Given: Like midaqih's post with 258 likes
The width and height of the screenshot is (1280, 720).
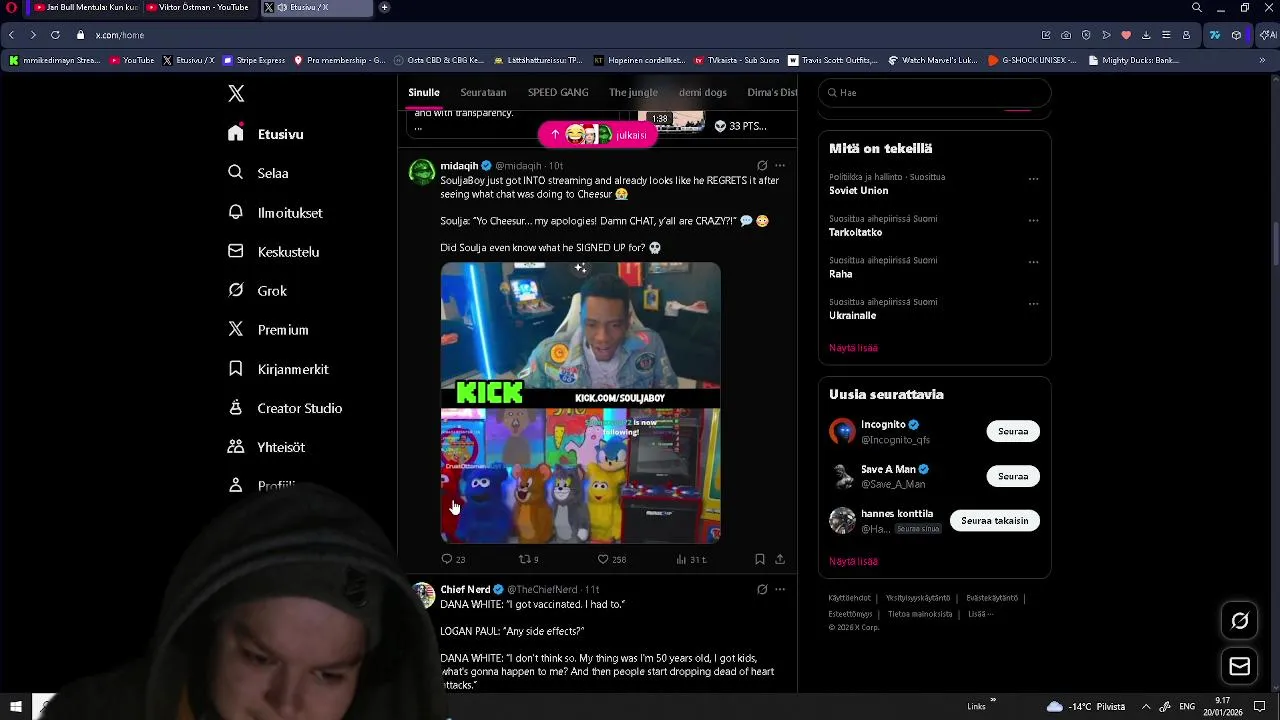Looking at the screenshot, I should coord(611,559).
